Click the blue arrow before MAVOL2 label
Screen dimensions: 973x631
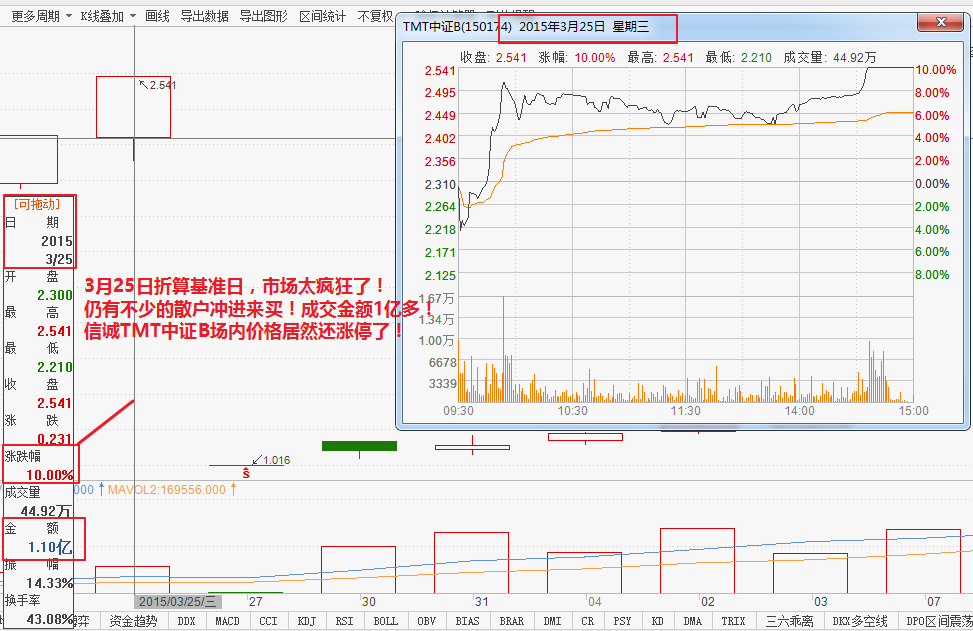click(101, 490)
